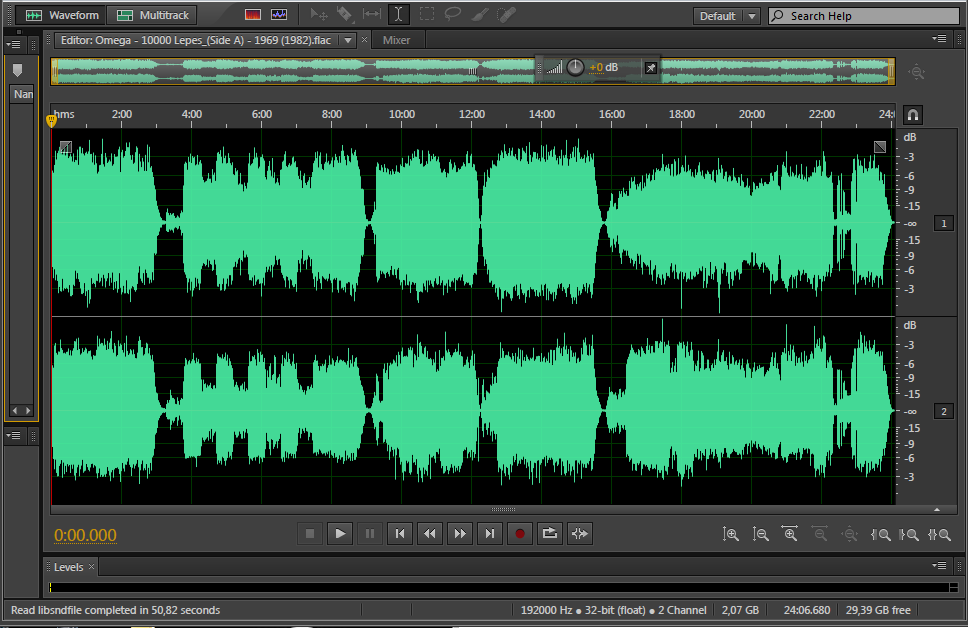This screenshot has width=968, height=628.
Task: Click the Rewind button
Action: tap(430, 534)
